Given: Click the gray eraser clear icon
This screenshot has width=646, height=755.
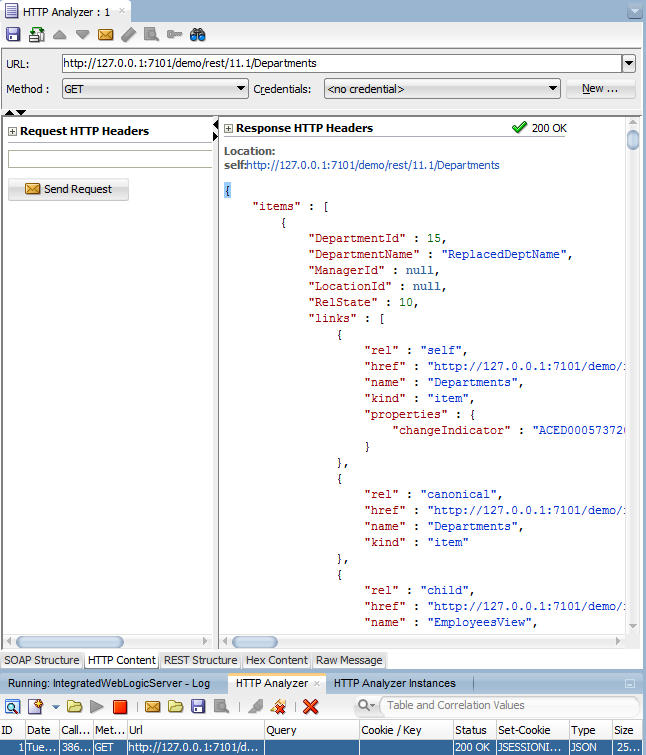Looking at the screenshot, I should [x=129, y=35].
